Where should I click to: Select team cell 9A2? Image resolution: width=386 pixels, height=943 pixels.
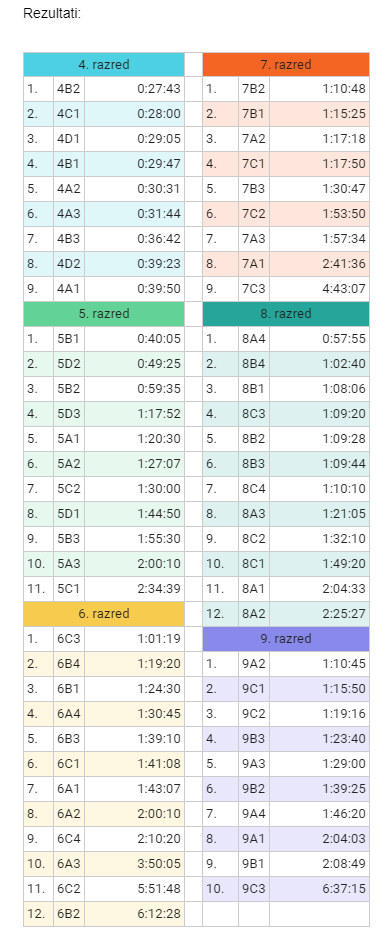coord(253,664)
